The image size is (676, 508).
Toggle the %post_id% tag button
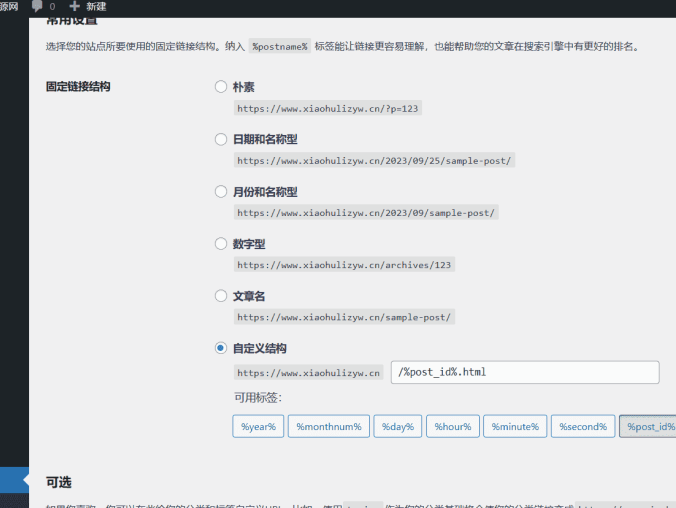(x=648, y=426)
